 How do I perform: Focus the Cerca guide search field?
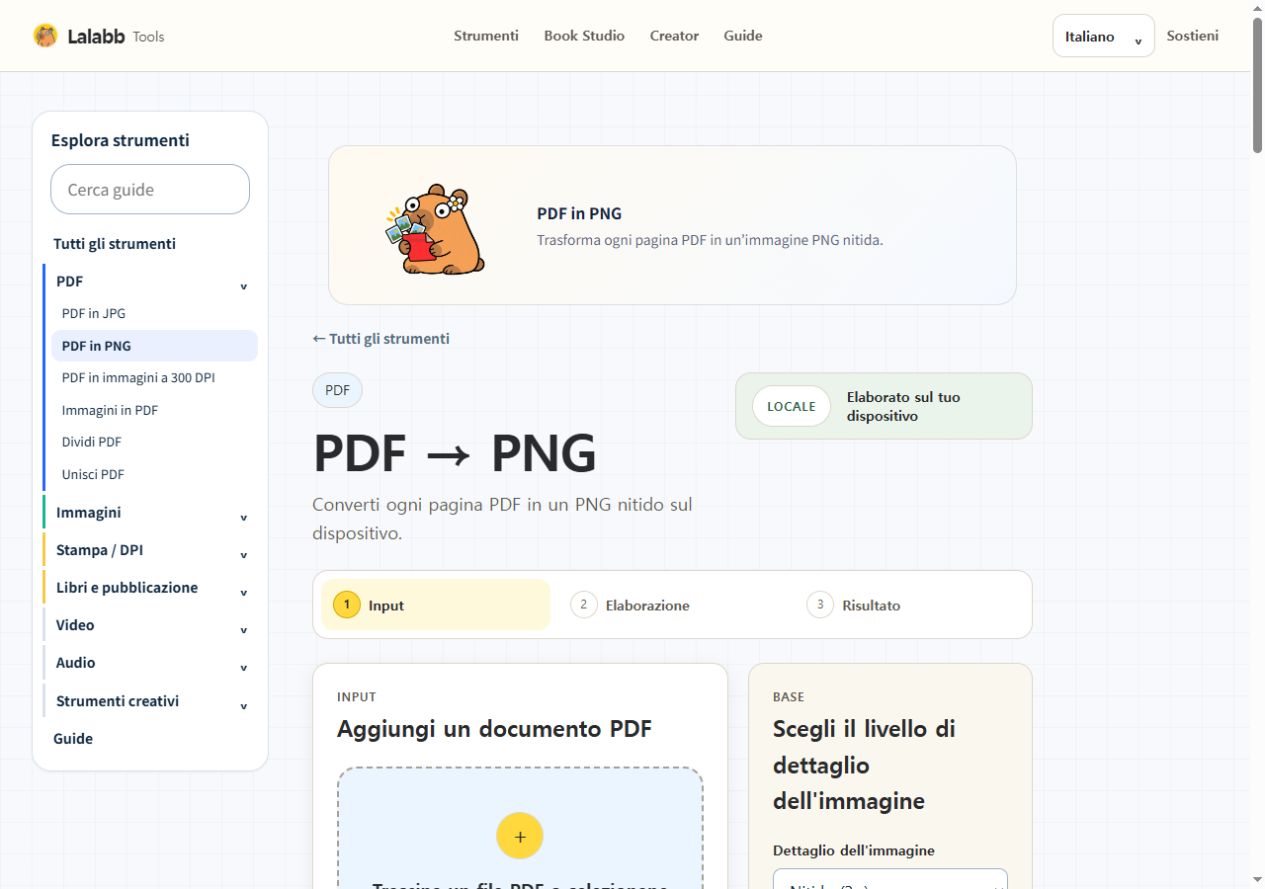pos(150,189)
